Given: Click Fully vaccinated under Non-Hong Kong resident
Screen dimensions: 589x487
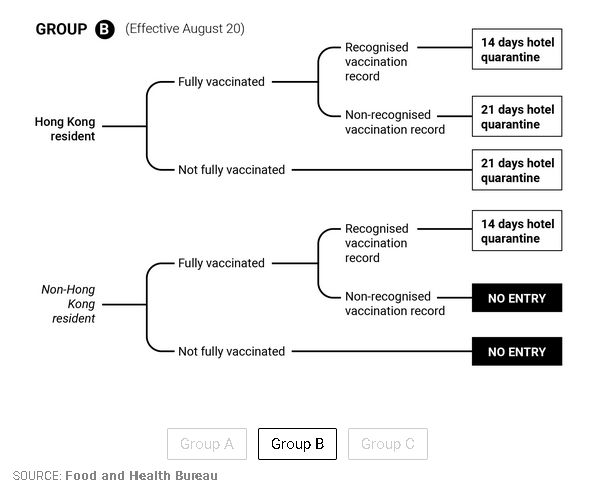Looking at the screenshot, I should coord(221,263).
